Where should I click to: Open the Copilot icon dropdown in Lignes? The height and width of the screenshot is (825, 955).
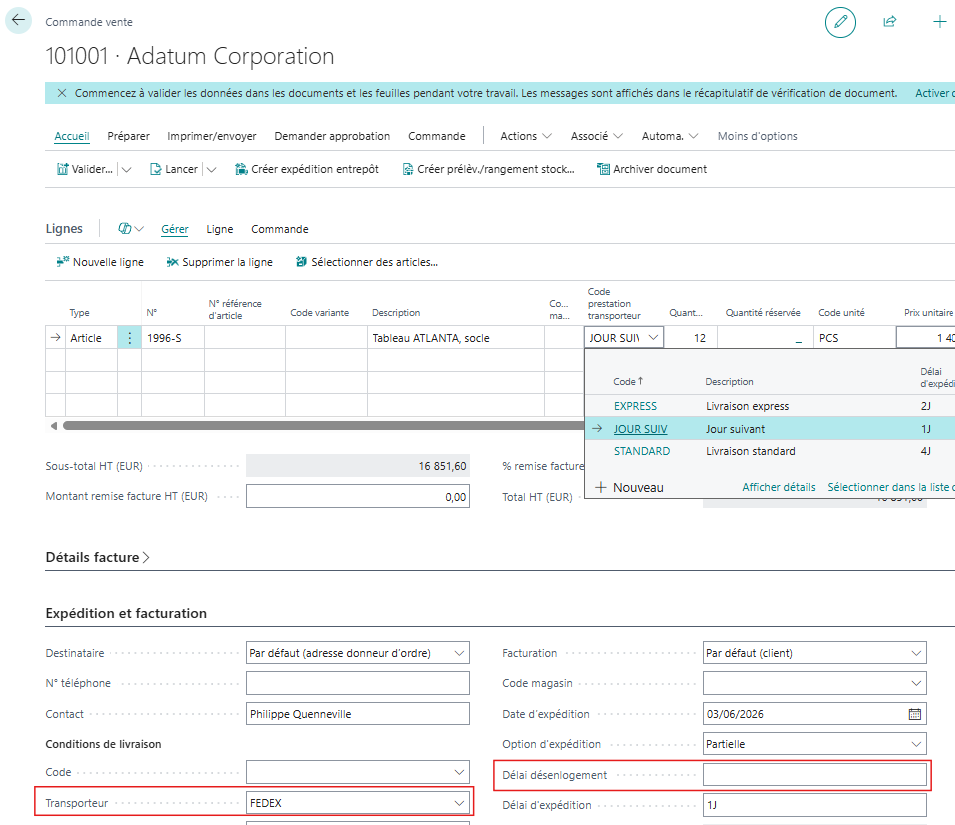[130, 229]
